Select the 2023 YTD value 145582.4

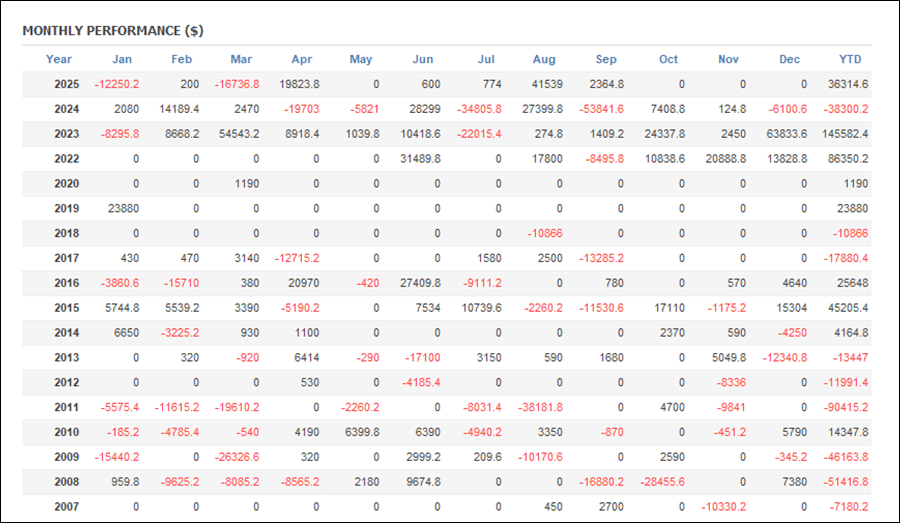pyautogui.click(x=842, y=134)
